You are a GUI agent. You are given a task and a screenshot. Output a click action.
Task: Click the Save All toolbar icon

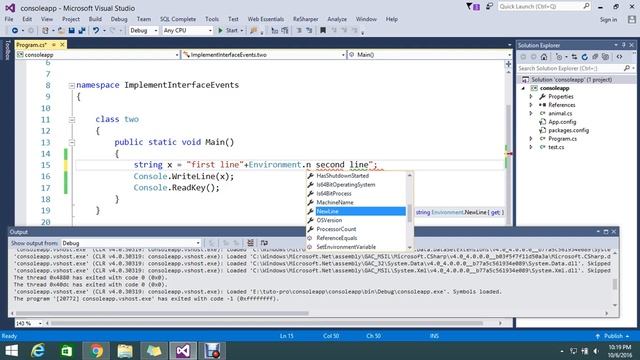pos(82,31)
